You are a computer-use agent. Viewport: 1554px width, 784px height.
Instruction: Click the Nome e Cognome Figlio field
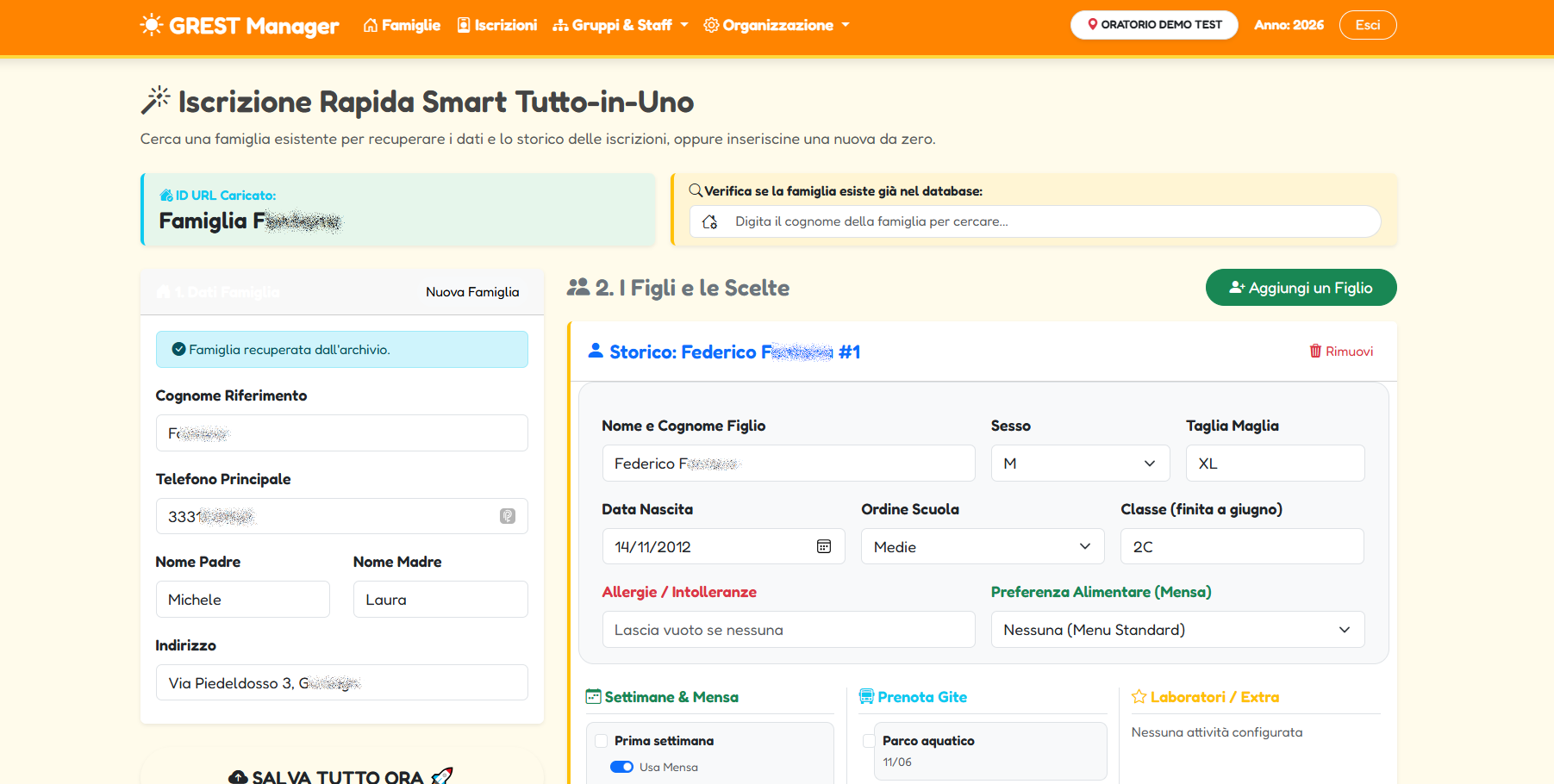coord(789,464)
